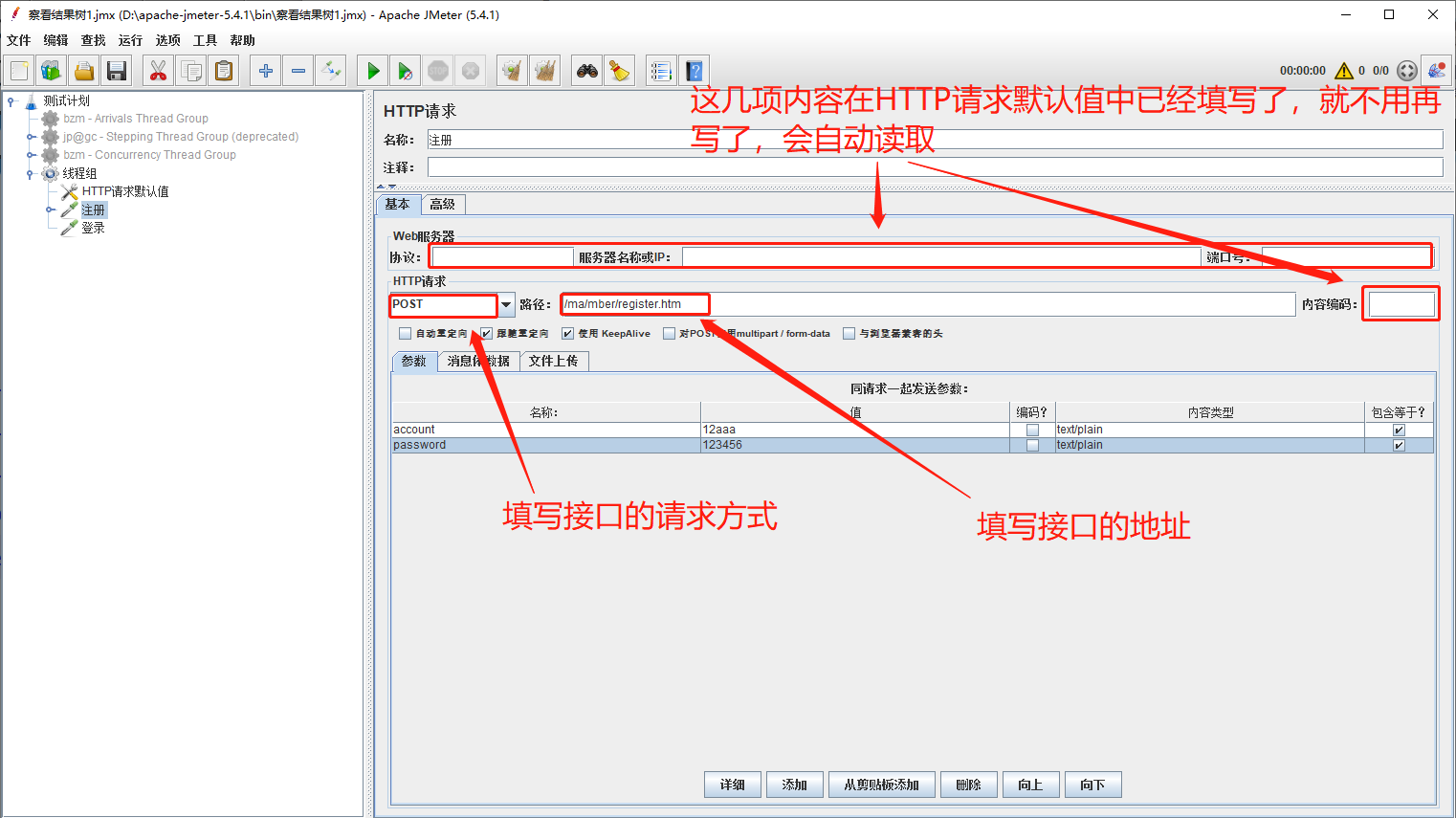Select bzm - Arrivals Thread Group in tree

135,119
